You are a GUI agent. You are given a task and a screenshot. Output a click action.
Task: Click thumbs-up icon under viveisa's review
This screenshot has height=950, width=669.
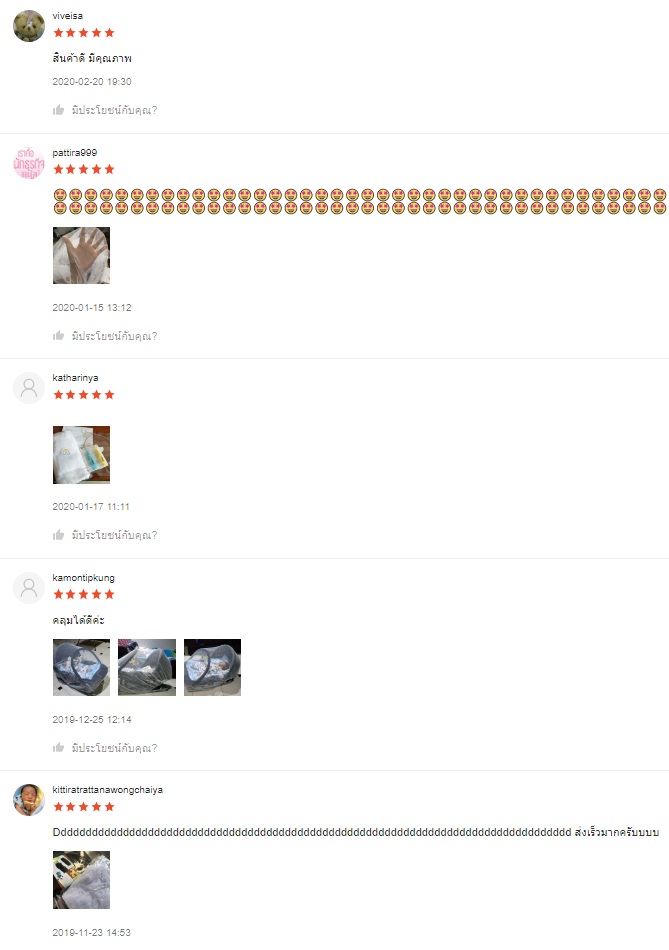(x=59, y=110)
